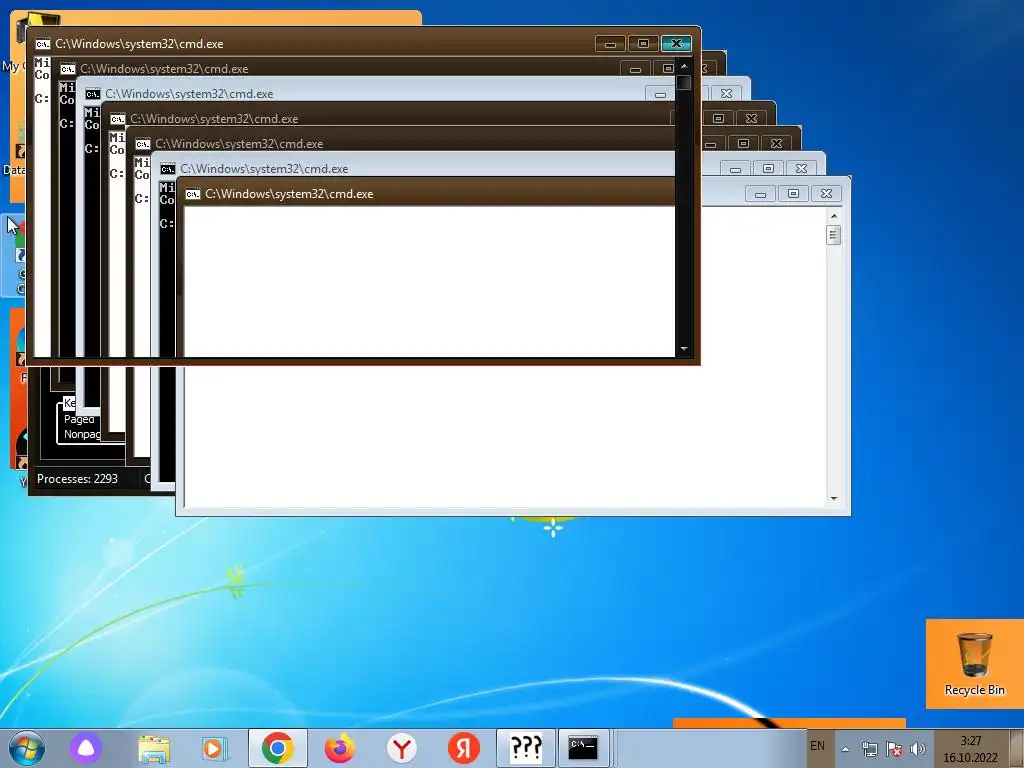Click the ??? taskbar button

coord(526,748)
